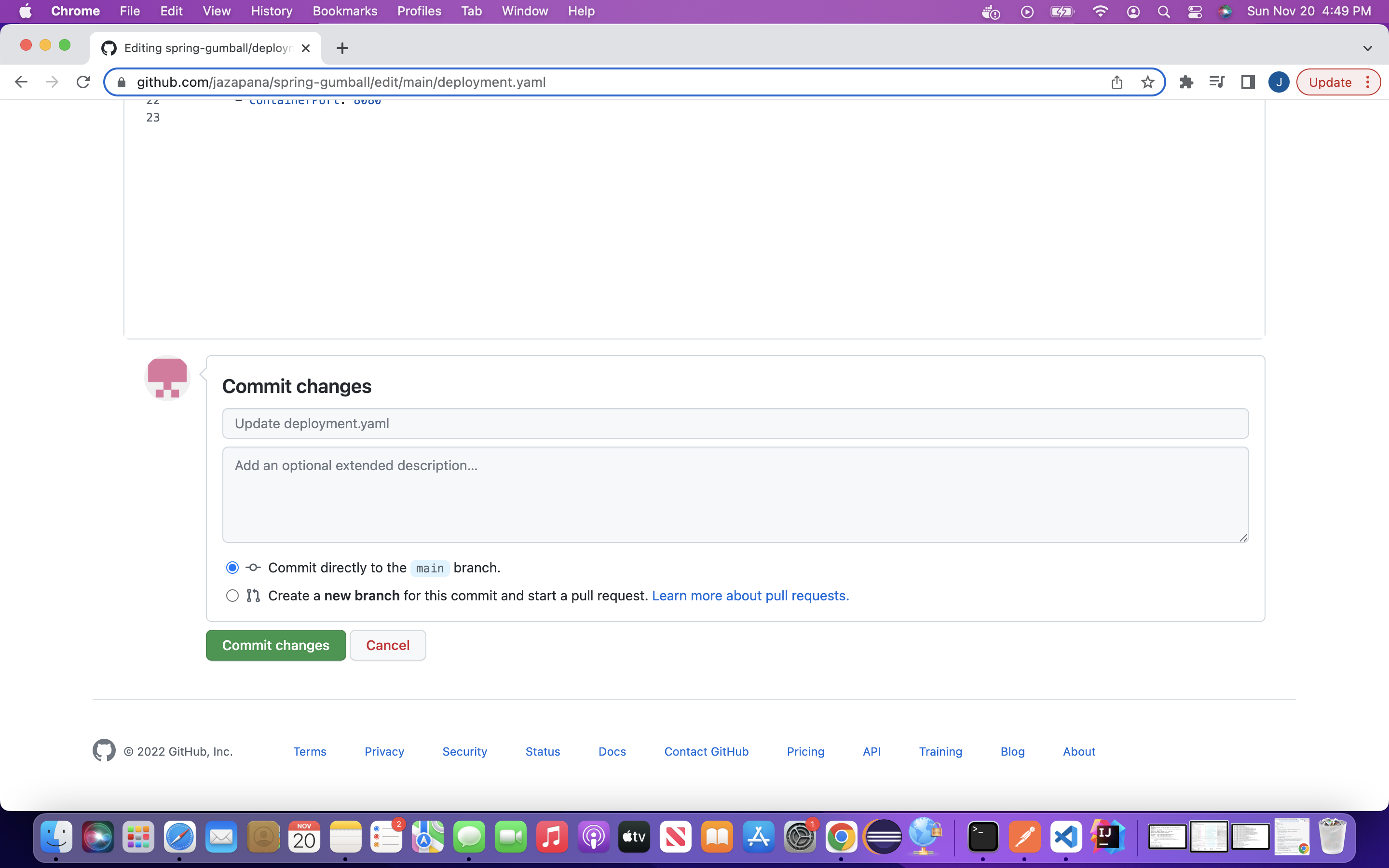1389x868 pixels.
Task: Open the Bookmarks menu
Action: pos(344,12)
